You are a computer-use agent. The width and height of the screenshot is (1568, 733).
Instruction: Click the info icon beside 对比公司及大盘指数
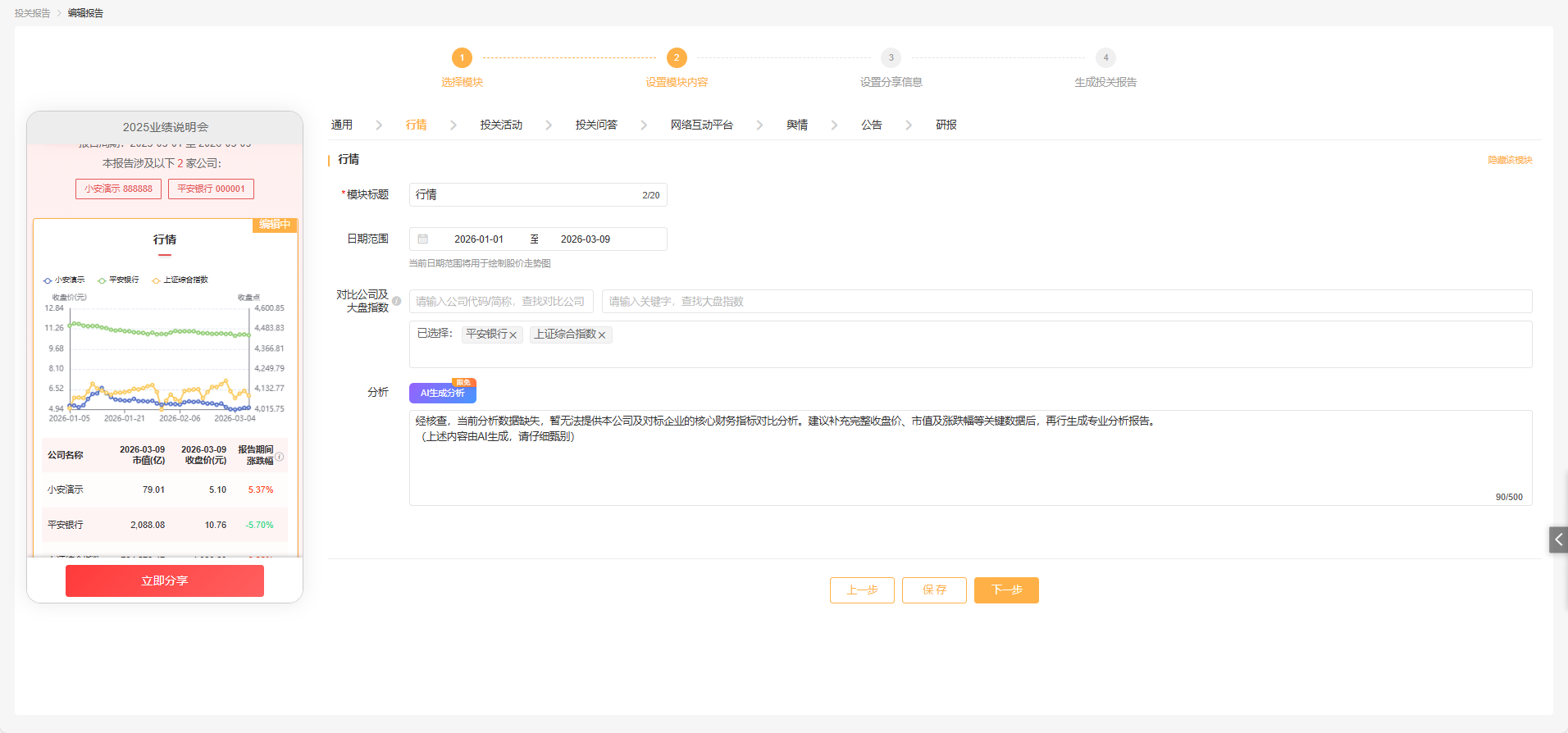(397, 301)
